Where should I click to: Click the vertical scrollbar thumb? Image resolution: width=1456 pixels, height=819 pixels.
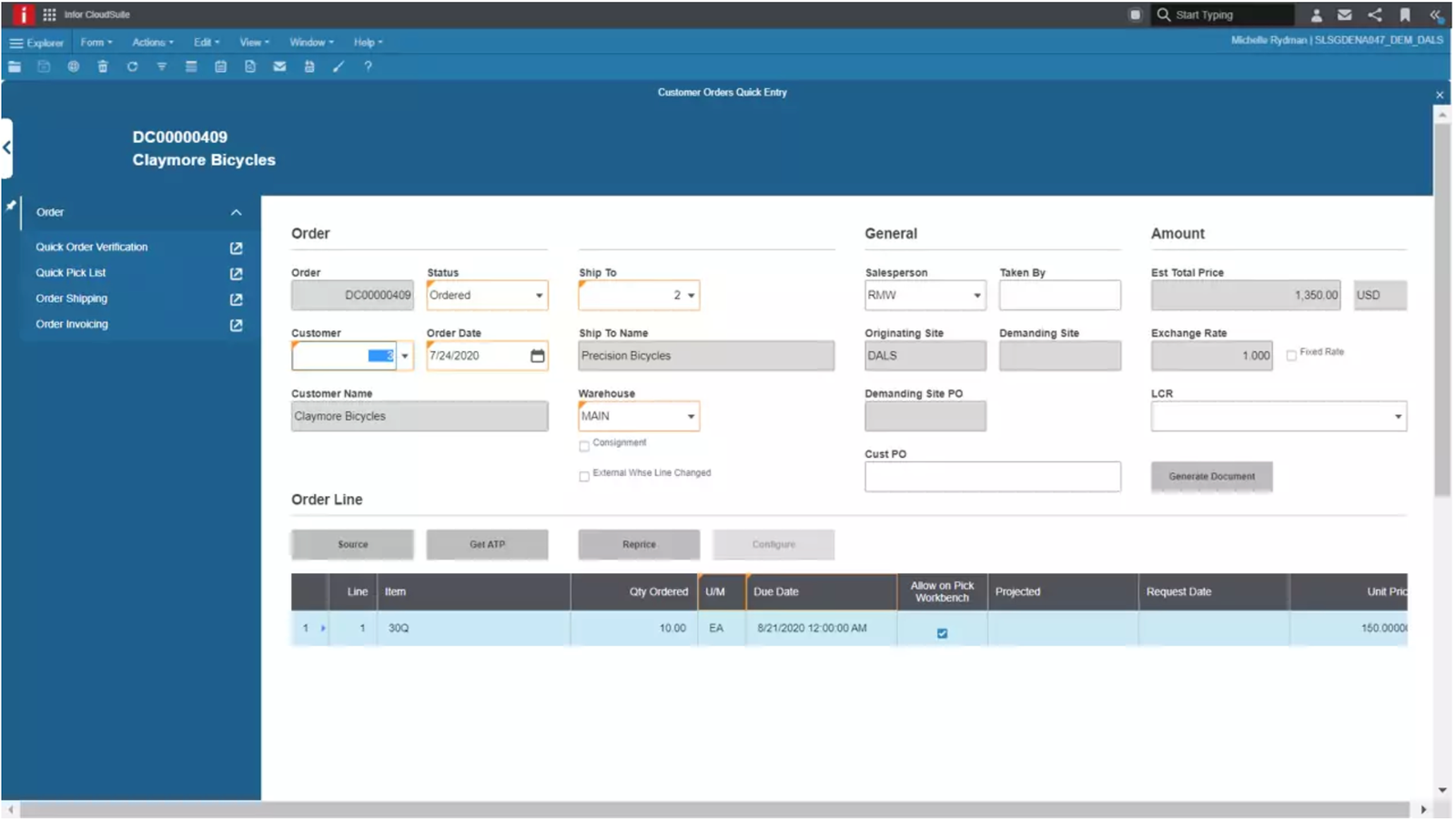click(x=1442, y=309)
